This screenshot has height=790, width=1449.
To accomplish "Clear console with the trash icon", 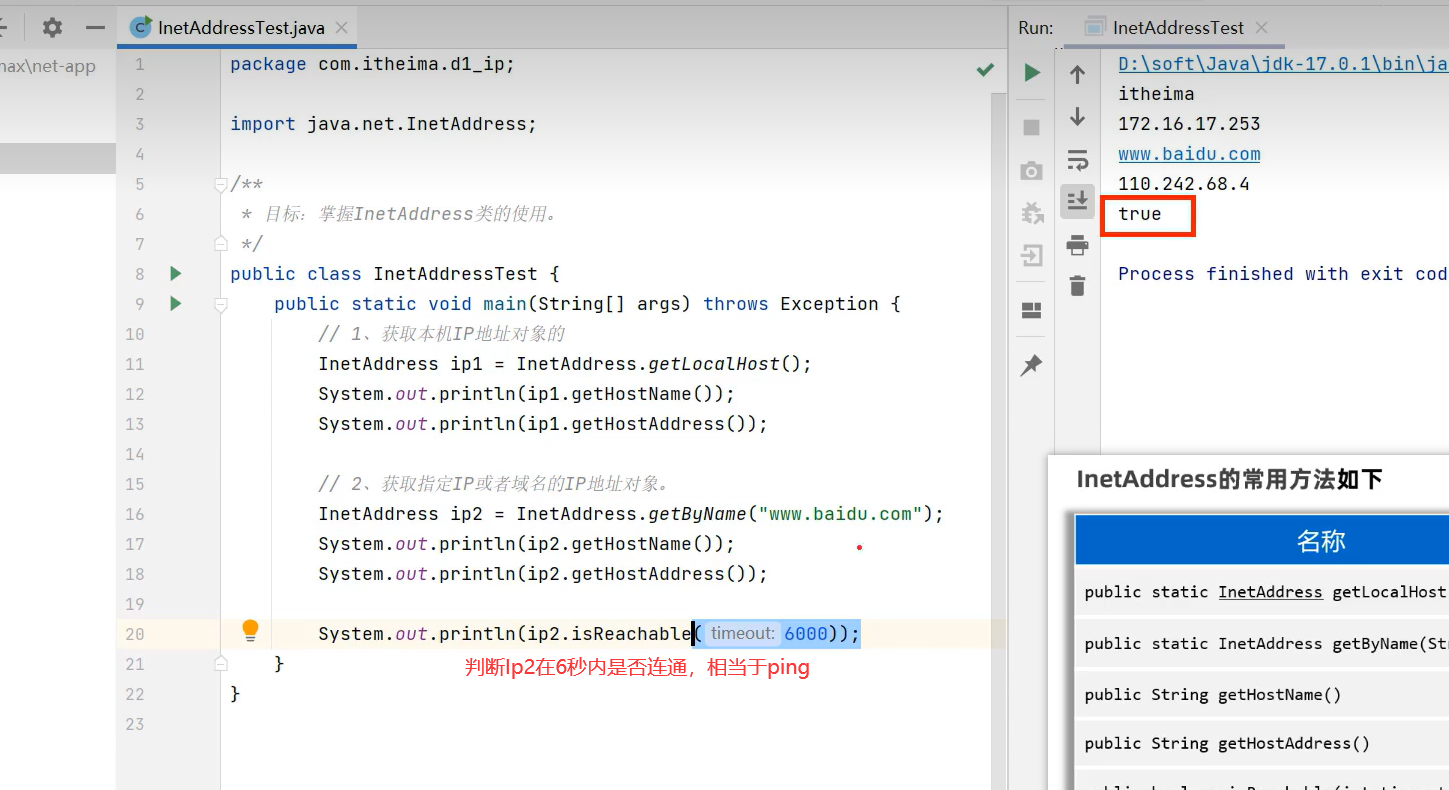I will click(1077, 286).
